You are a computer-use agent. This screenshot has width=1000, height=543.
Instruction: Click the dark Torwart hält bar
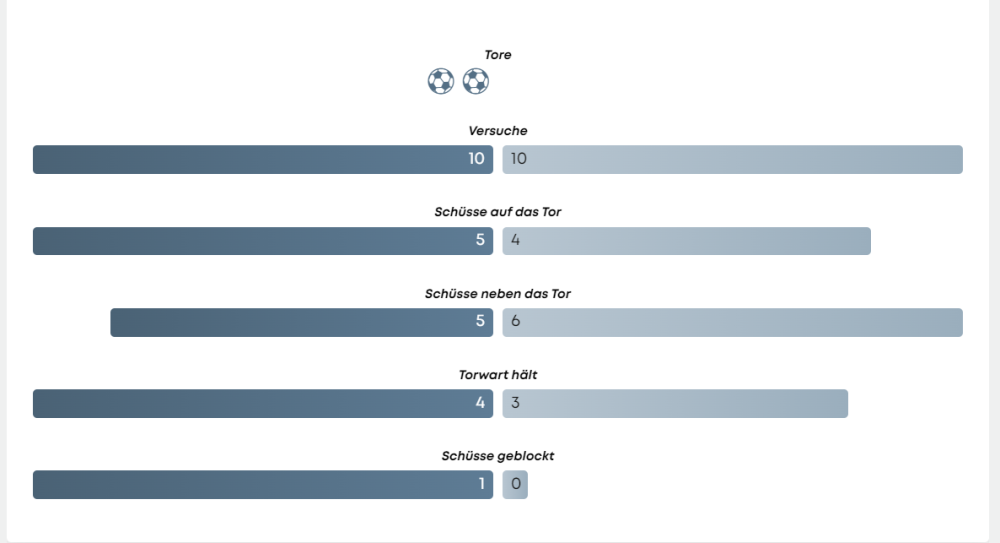click(x=263, y=403)
